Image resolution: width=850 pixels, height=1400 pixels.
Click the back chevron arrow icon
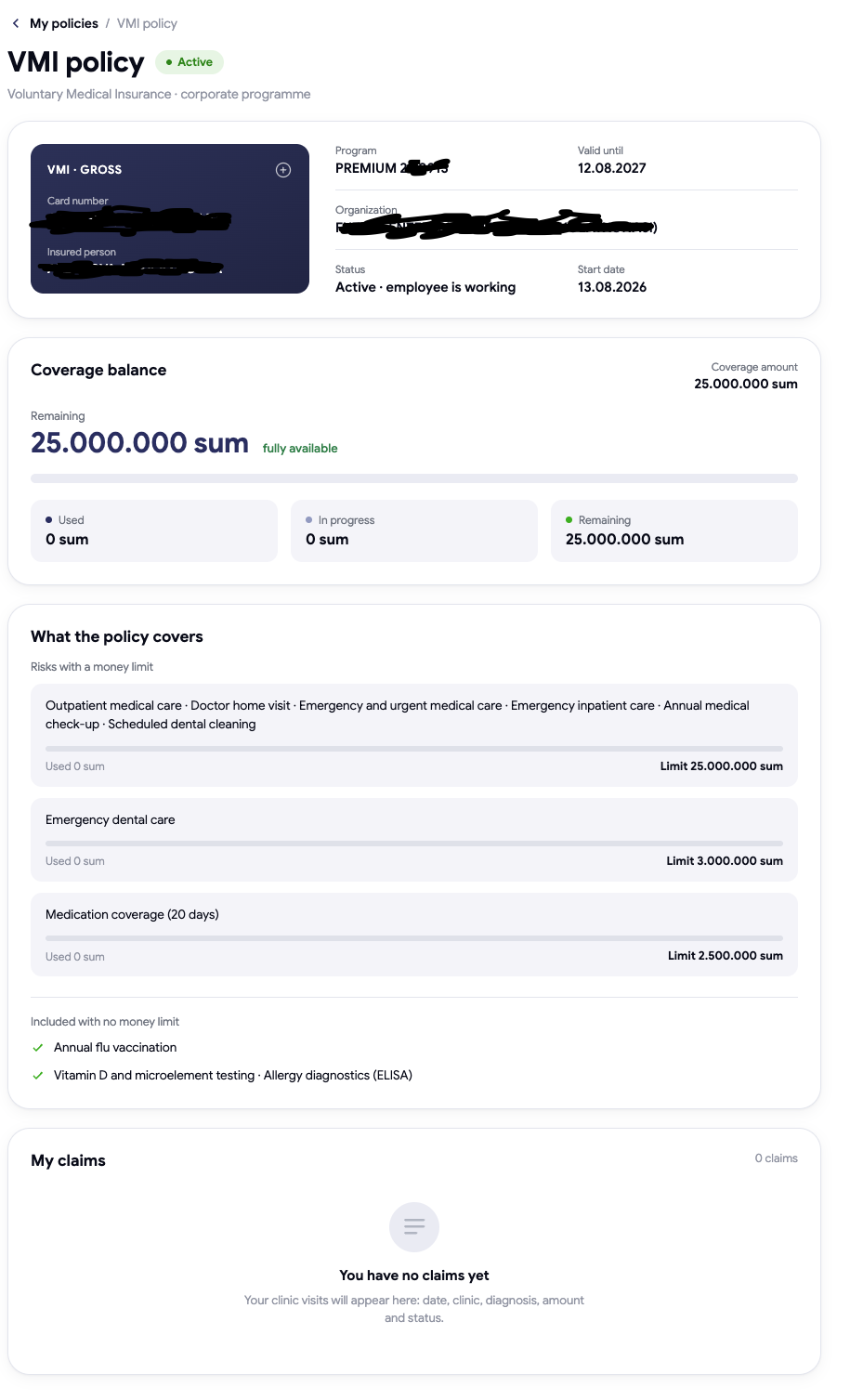[x=16, y=23]
